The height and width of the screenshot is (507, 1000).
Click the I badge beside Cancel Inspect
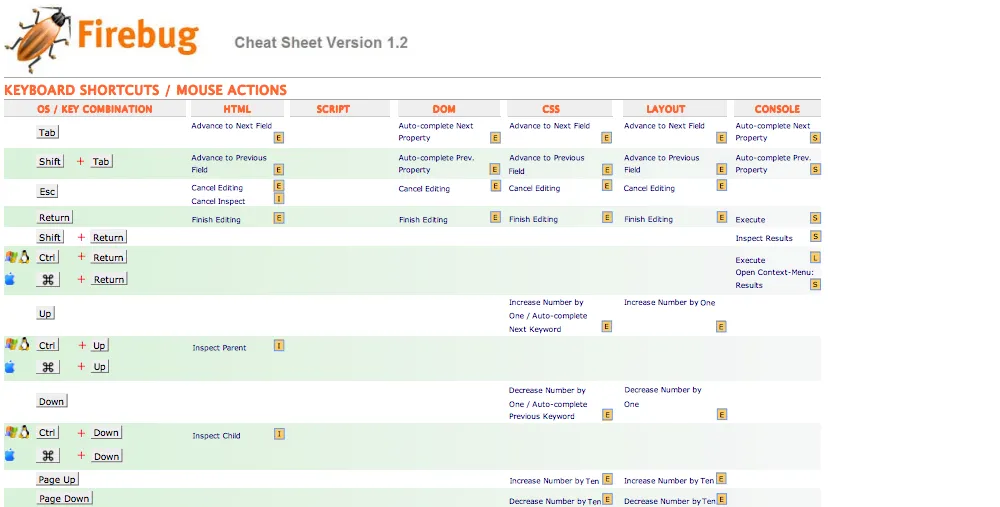279,199
